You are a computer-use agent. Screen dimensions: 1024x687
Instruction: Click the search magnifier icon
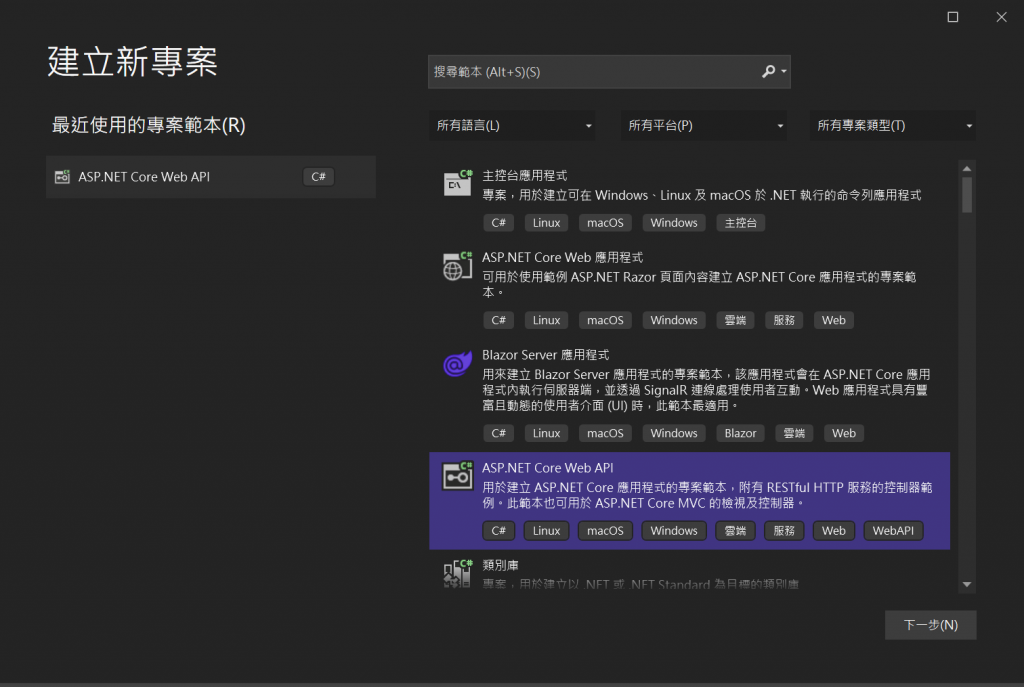click(x=769, y=71)
